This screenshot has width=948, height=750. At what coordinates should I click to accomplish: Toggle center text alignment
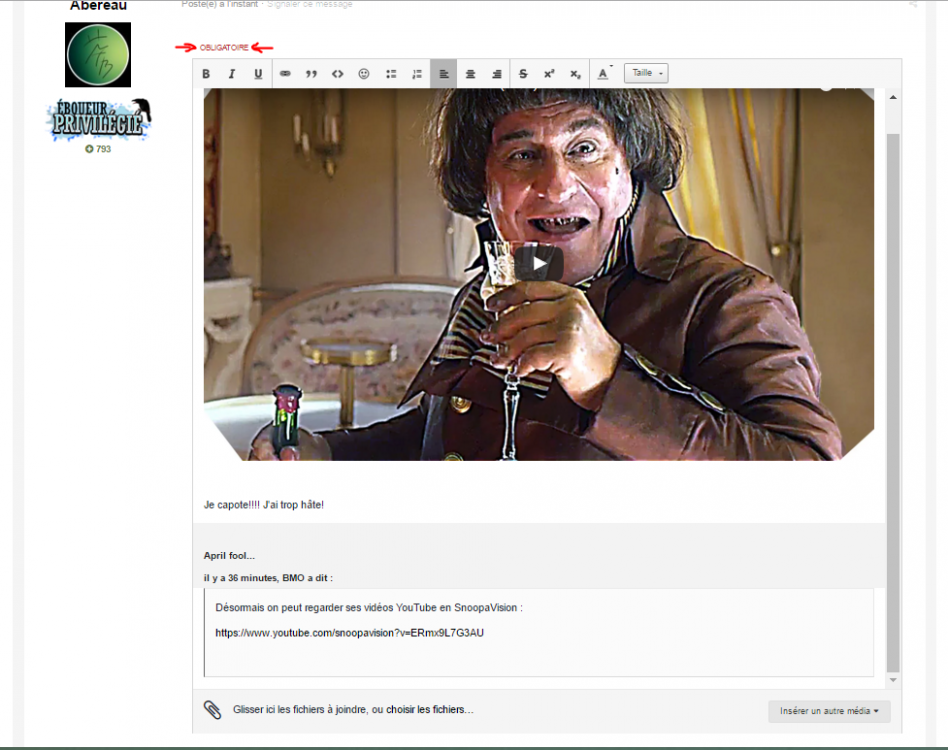point(469,73)
